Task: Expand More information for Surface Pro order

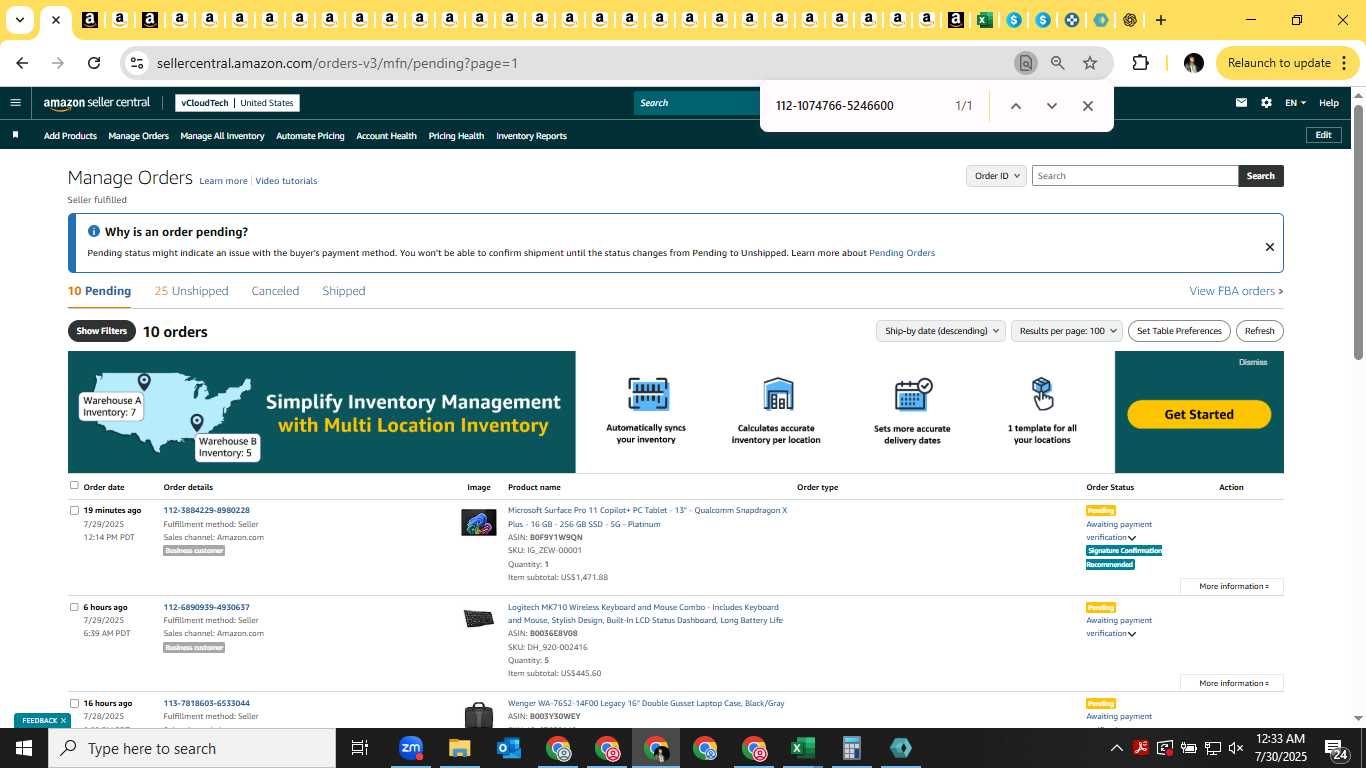Action: (1233, 586)
